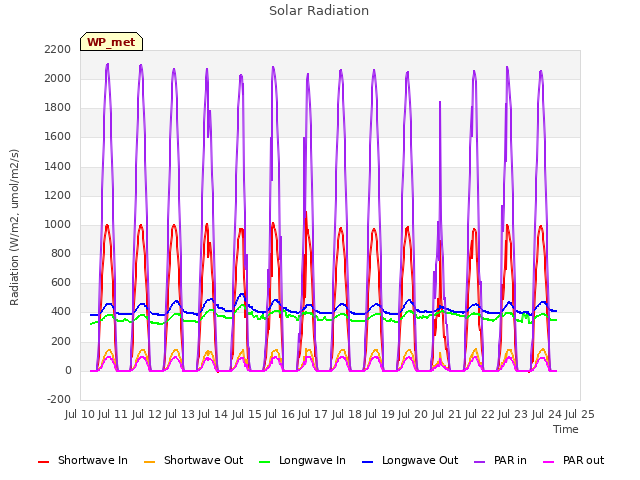The image size is (640, 480).
Task: Click the 1400 y-axis tick label
Action: [x=58, y=166]
